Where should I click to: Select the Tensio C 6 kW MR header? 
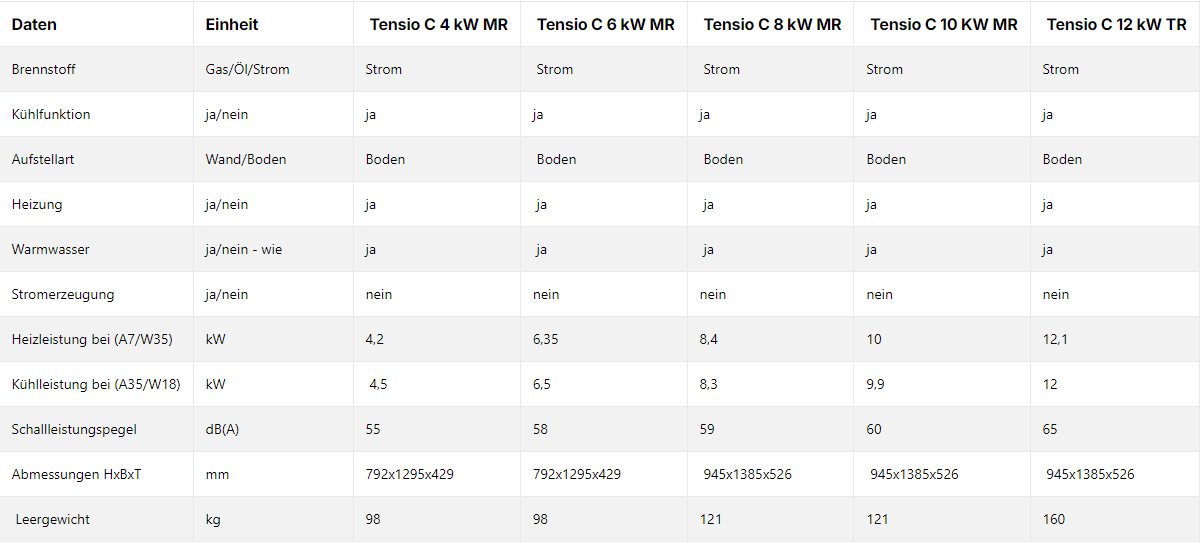click(605, 25)
